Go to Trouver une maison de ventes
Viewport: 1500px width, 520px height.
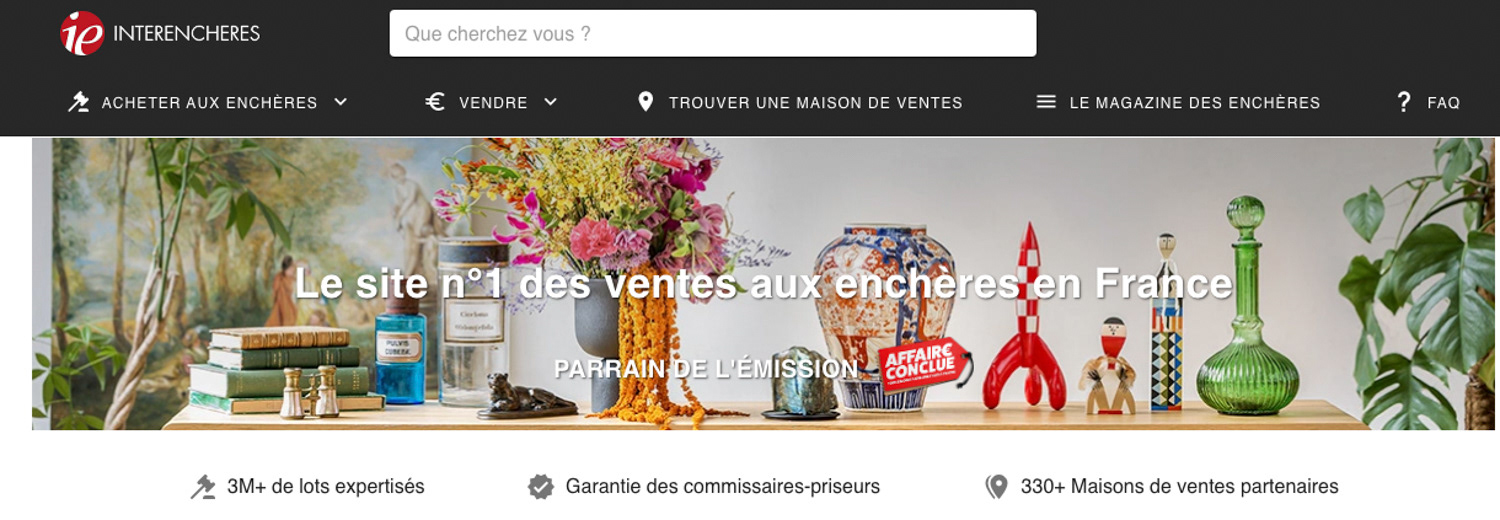click(x=800, y=102)
